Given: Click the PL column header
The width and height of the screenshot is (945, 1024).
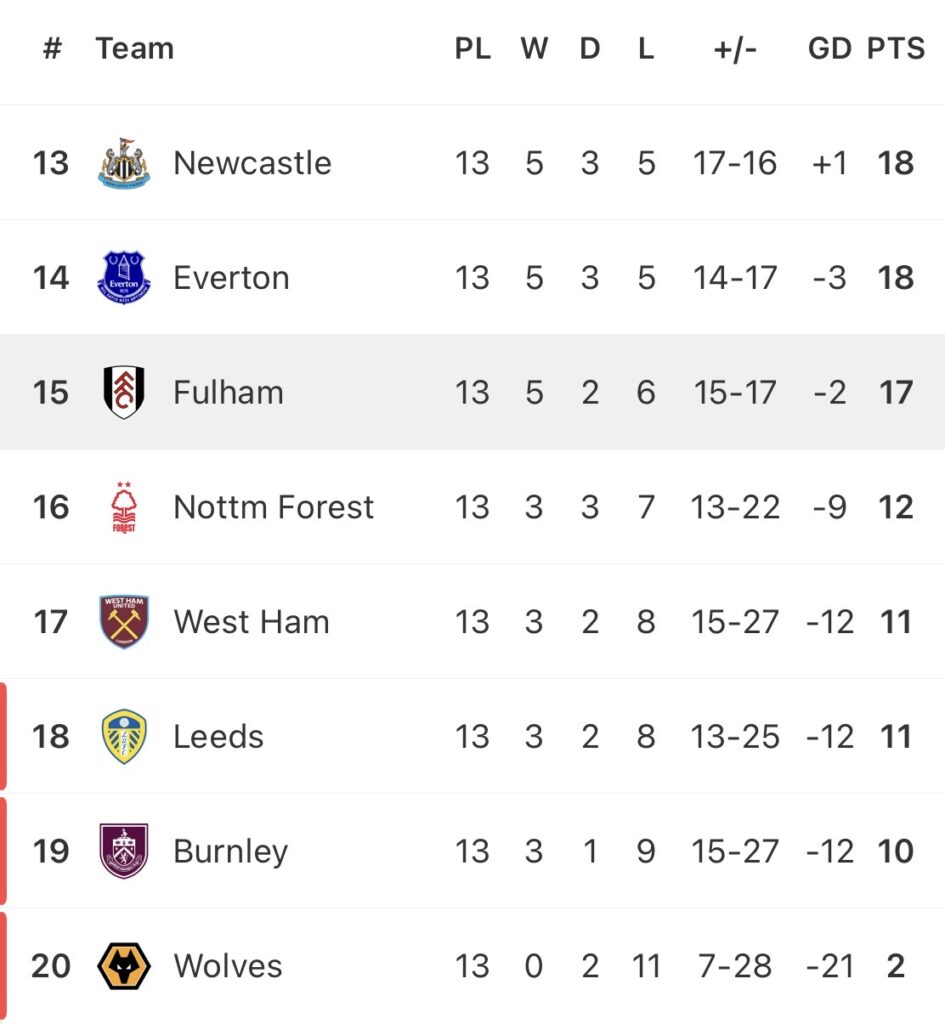Looking at the screenshot, I should coord(472,49).
